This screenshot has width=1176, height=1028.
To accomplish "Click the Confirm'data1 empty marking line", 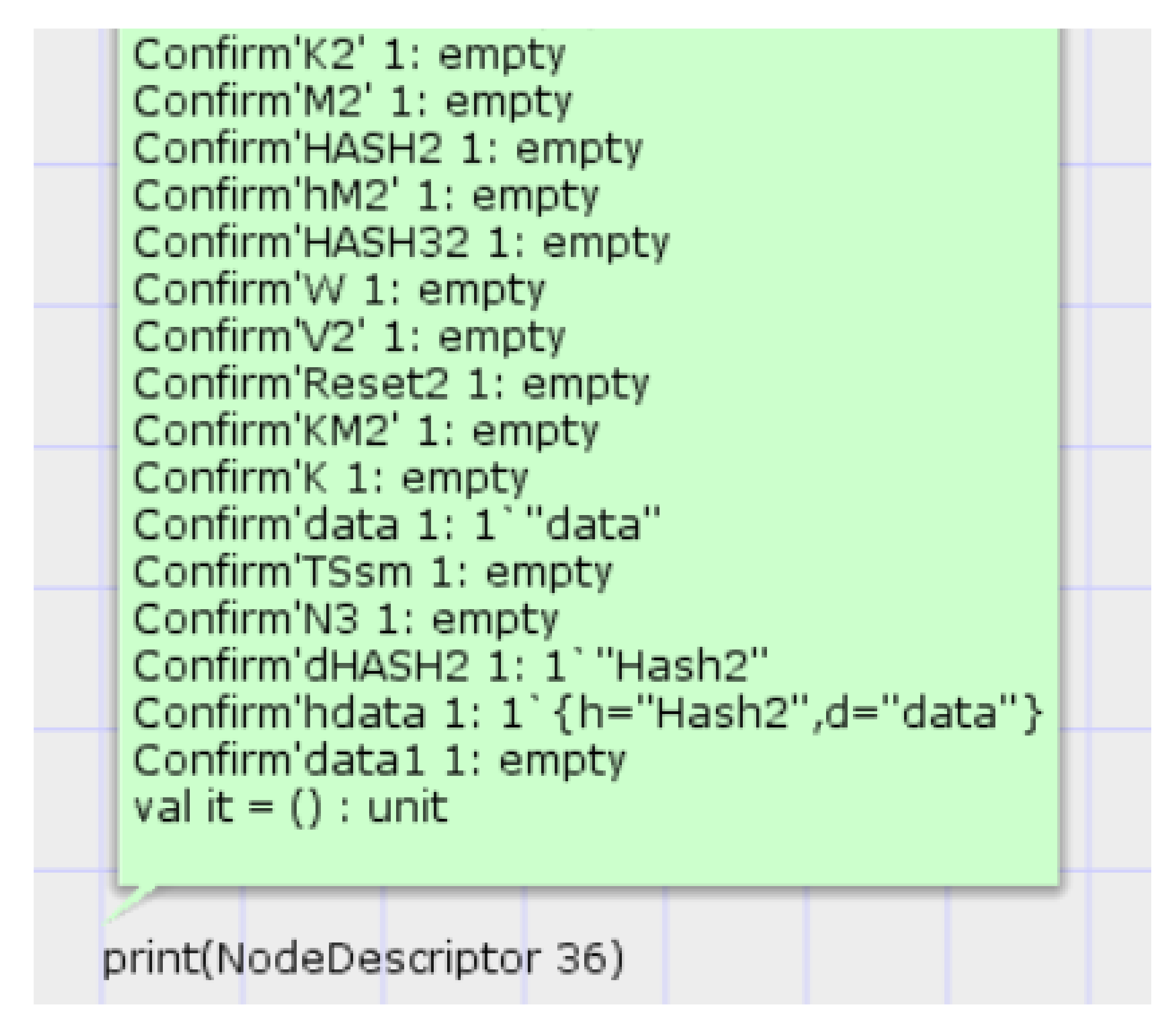I will point(379,761).
